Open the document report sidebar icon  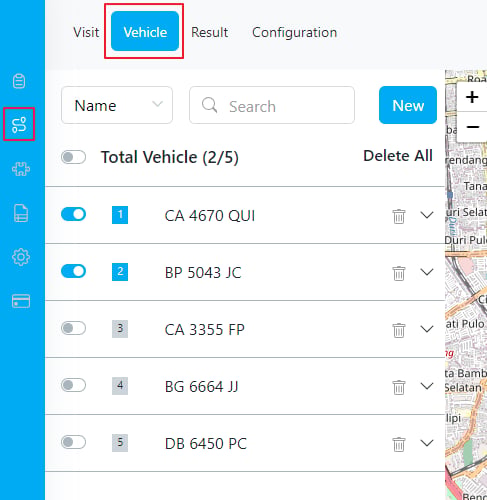coord(21,213)
